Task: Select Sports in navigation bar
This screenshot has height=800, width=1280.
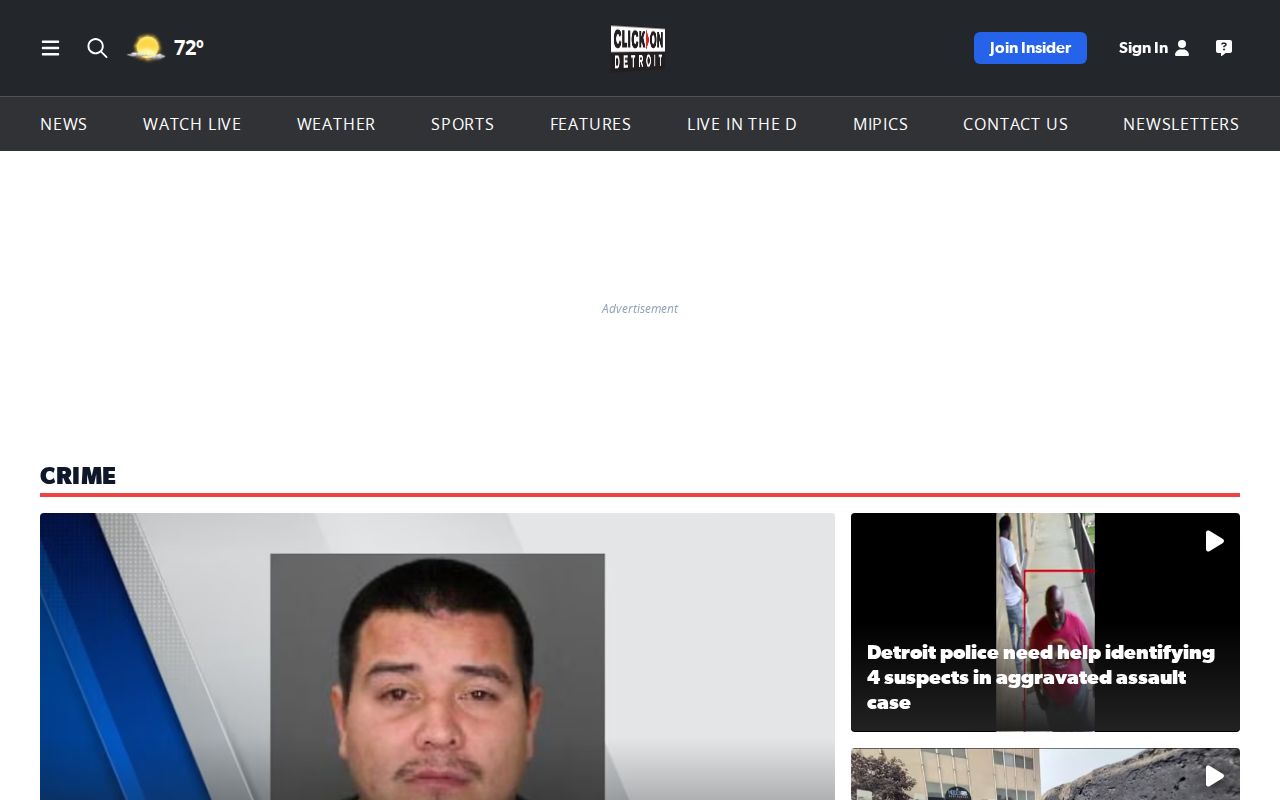Action: tap(463, 124)
